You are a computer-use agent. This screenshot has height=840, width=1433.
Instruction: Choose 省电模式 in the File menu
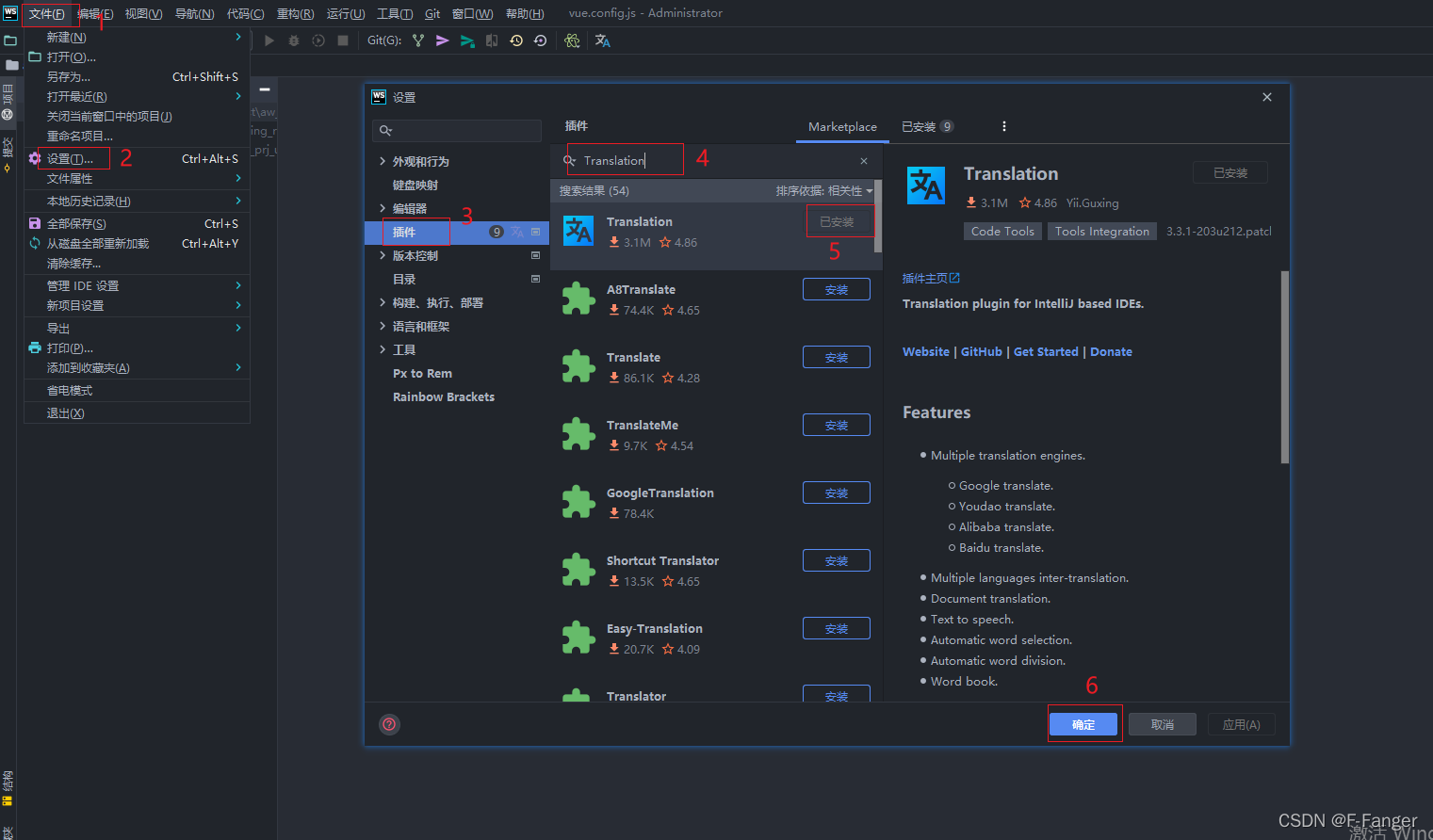coord(137,390)
